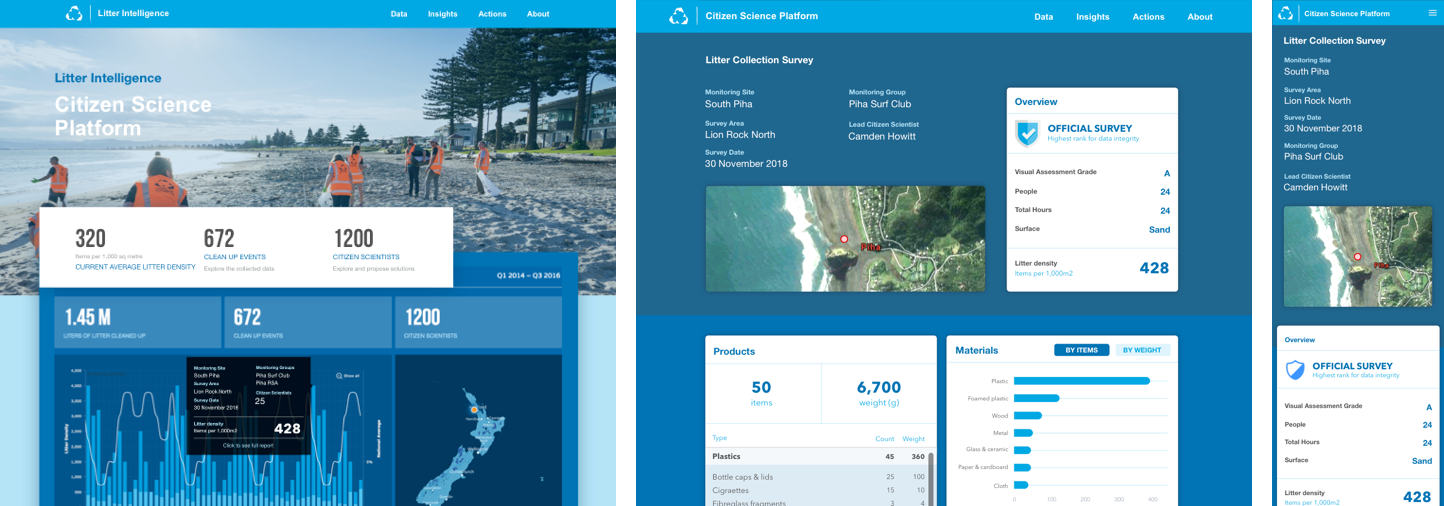Click the red Piha pin on desktop satellite map
This screenshot has height=506, width=1444.
844,240
